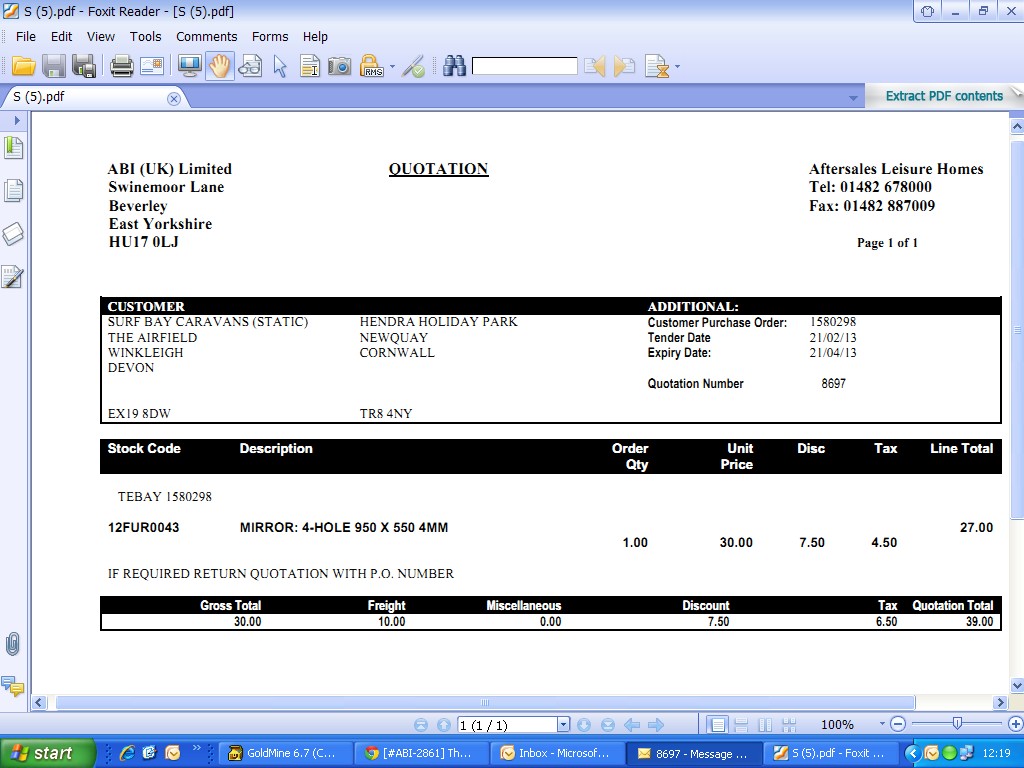Click the Find text search box
Image resolution: width=1024 pixels, height=768 pixels.
pyautogui.click(x=524, y=67)
